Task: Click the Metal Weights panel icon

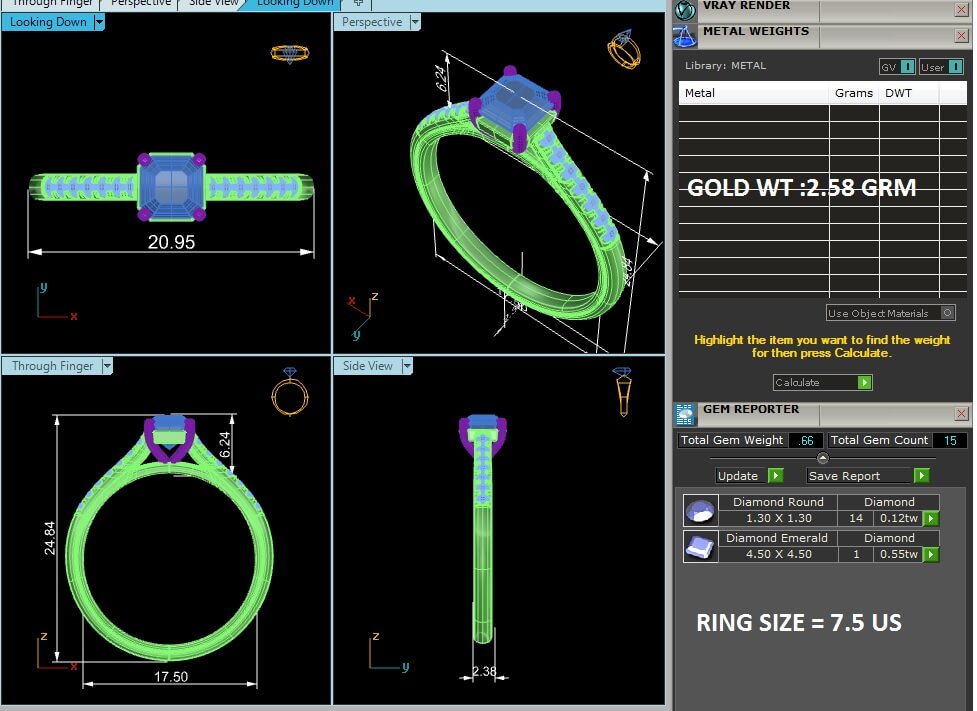Action: coord(684,36)
